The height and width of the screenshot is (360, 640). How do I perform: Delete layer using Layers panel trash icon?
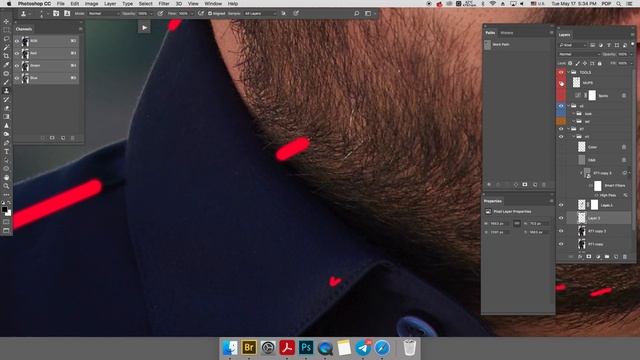624,257
